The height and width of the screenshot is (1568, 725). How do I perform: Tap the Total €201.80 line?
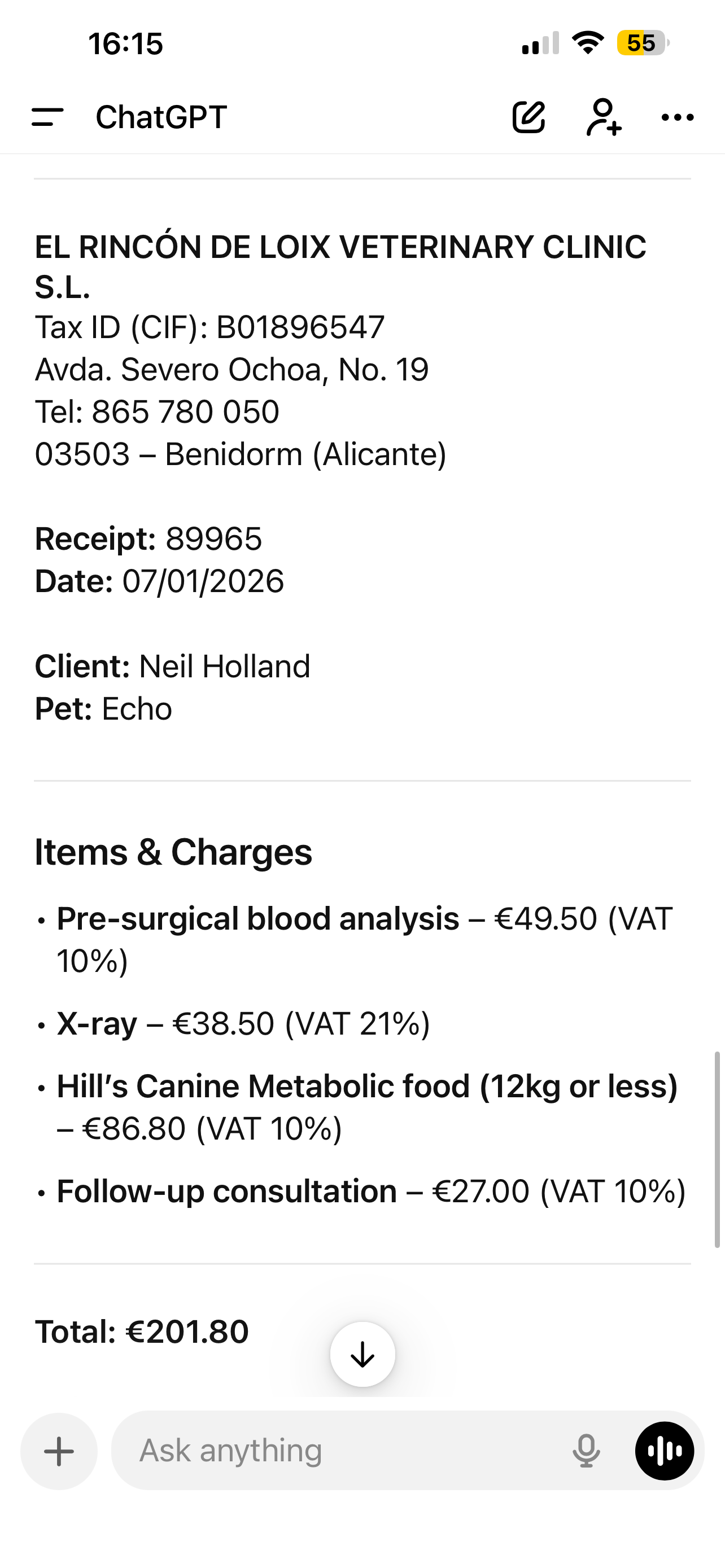pos(142,1331)
